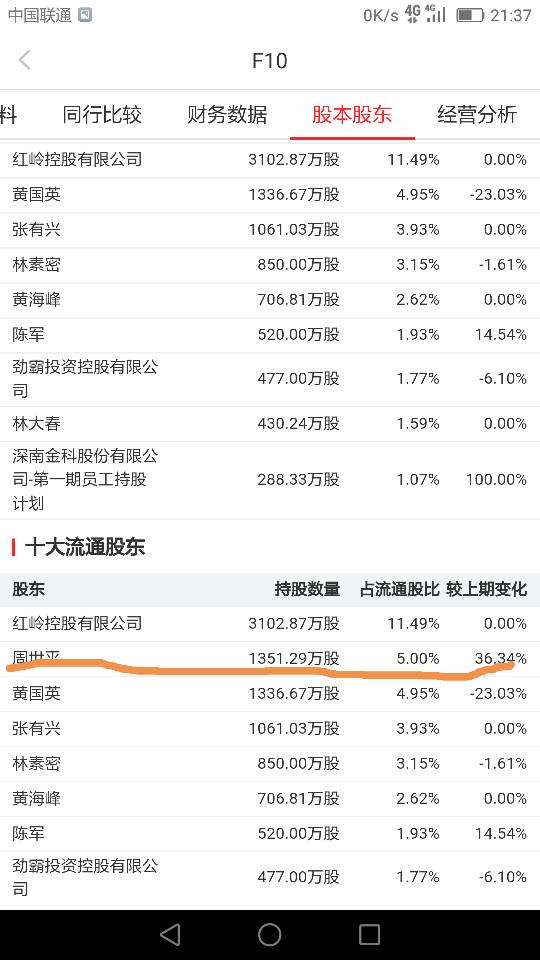Switch to the 同行比较 tab
Viewport: 540px width, 960px height.
(x=102, y=114)
